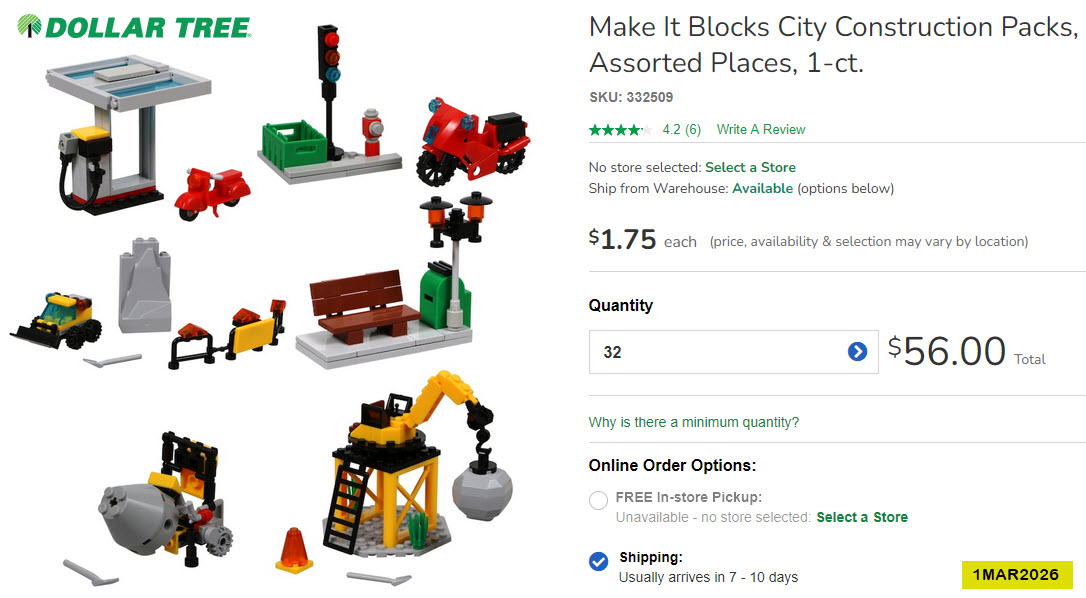Click the 4.2 (6) rating count
1086x598 pixels.
click(x=682, y=130)
